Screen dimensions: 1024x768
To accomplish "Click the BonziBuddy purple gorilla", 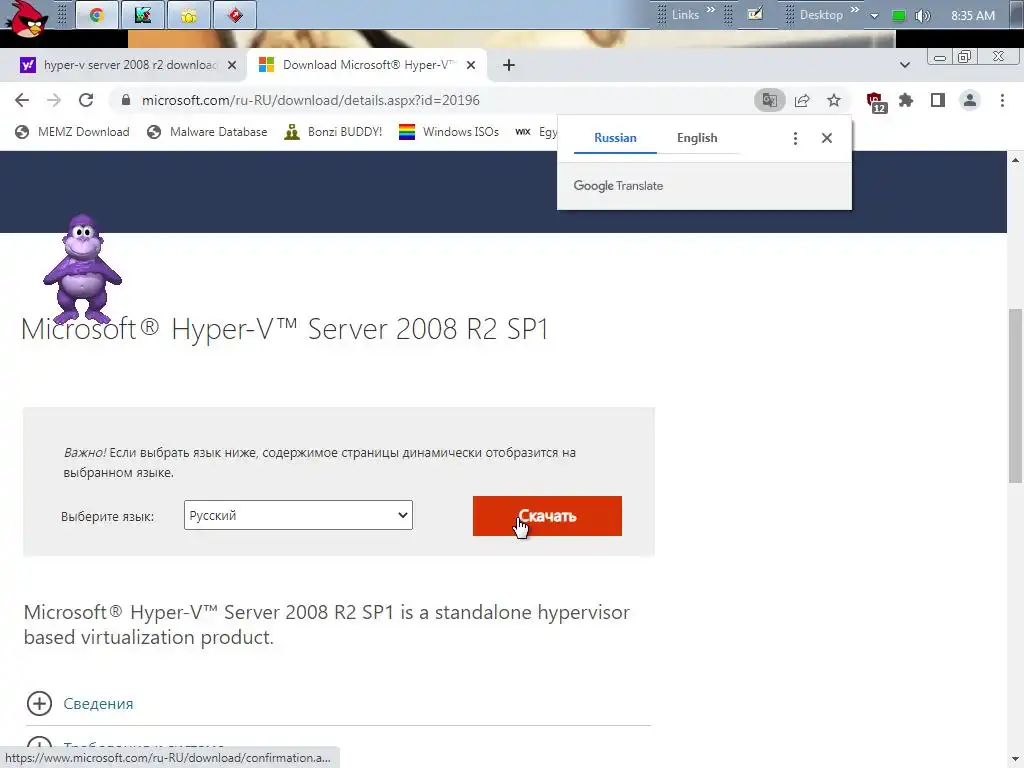I will [x=82, y=268].
